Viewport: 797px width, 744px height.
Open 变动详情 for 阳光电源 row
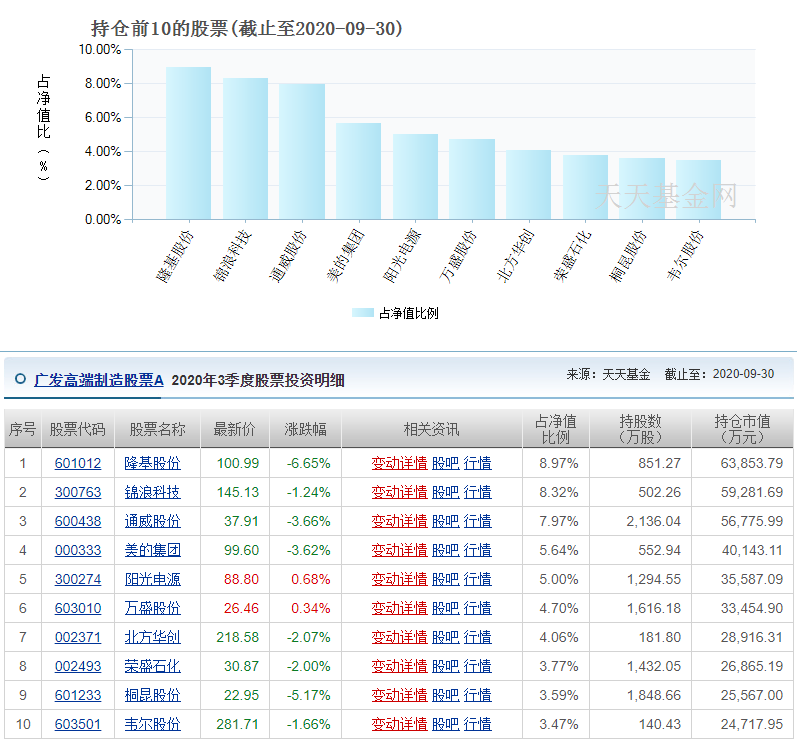(399, 579)
